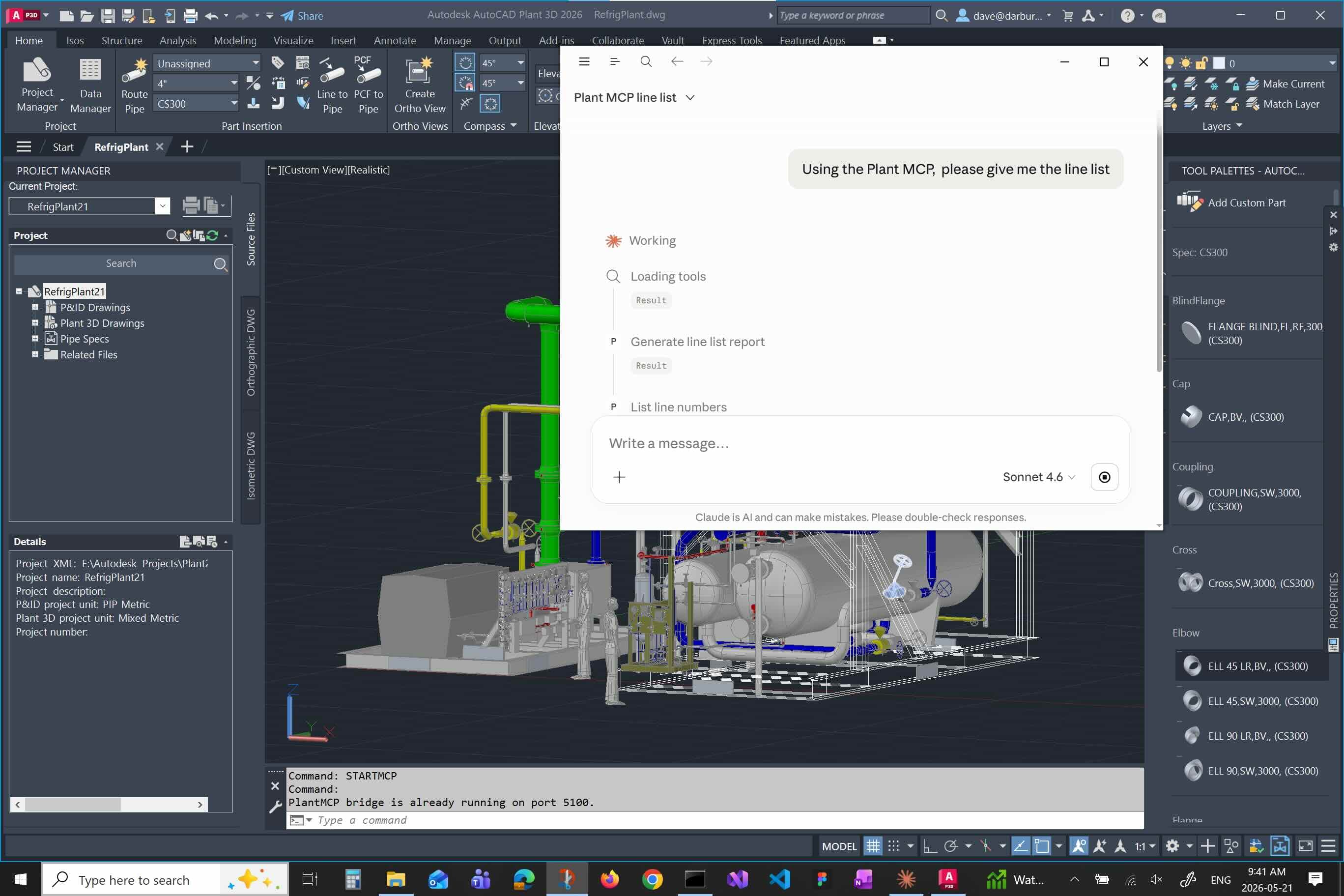Go back with the Claude back arrow

(677, 61)
